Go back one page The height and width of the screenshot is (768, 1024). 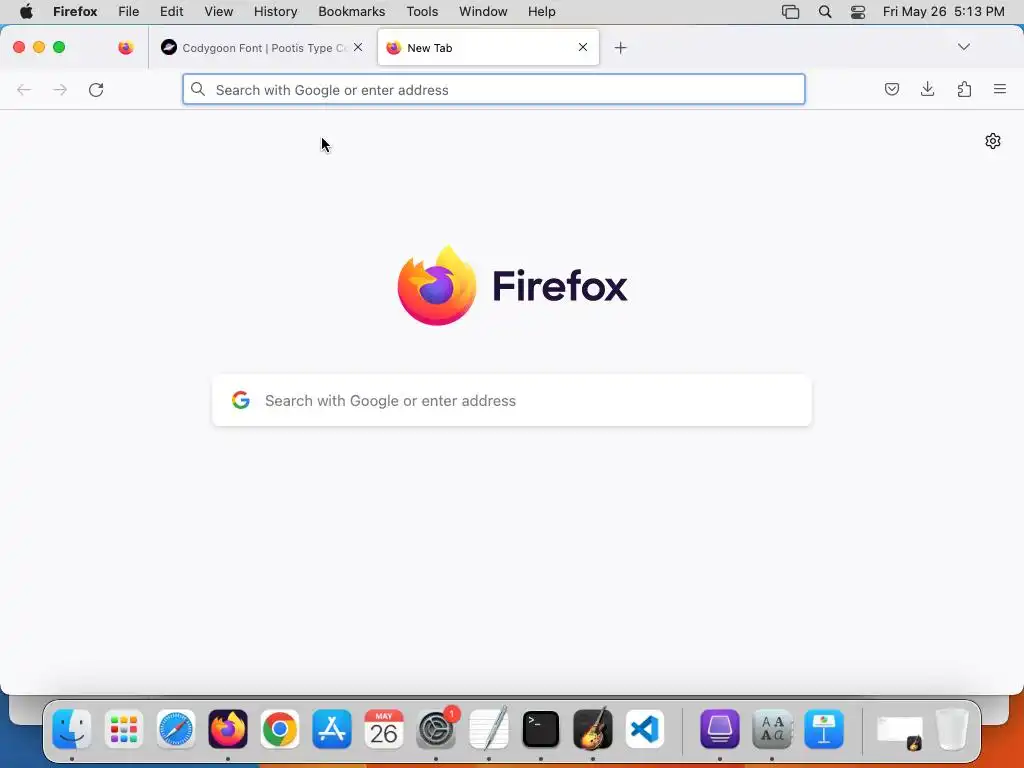24,89
